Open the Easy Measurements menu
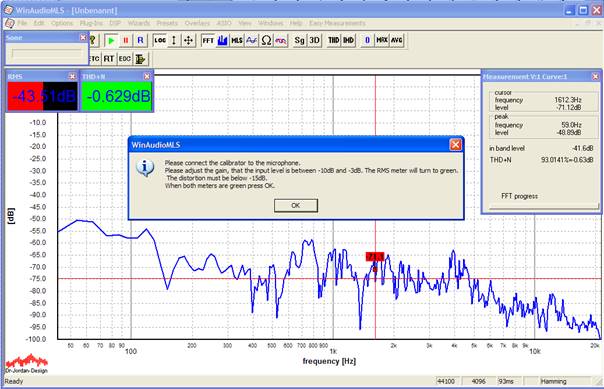Image resolution: width=604 pixels, height=389 pixels. 337,23
